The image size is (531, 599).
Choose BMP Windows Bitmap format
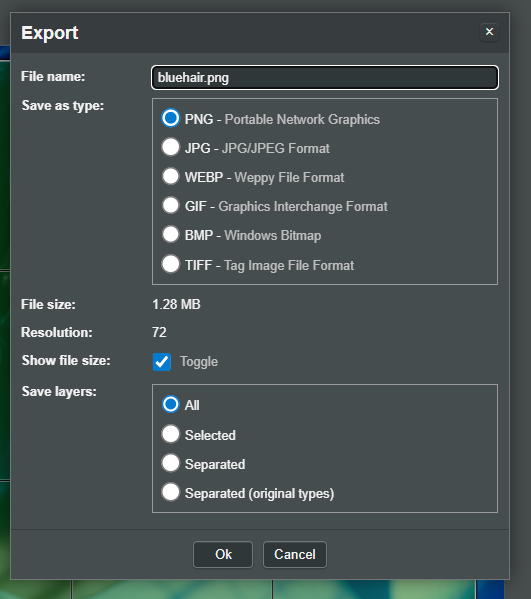pyautogui.click(x=170, y=234)
